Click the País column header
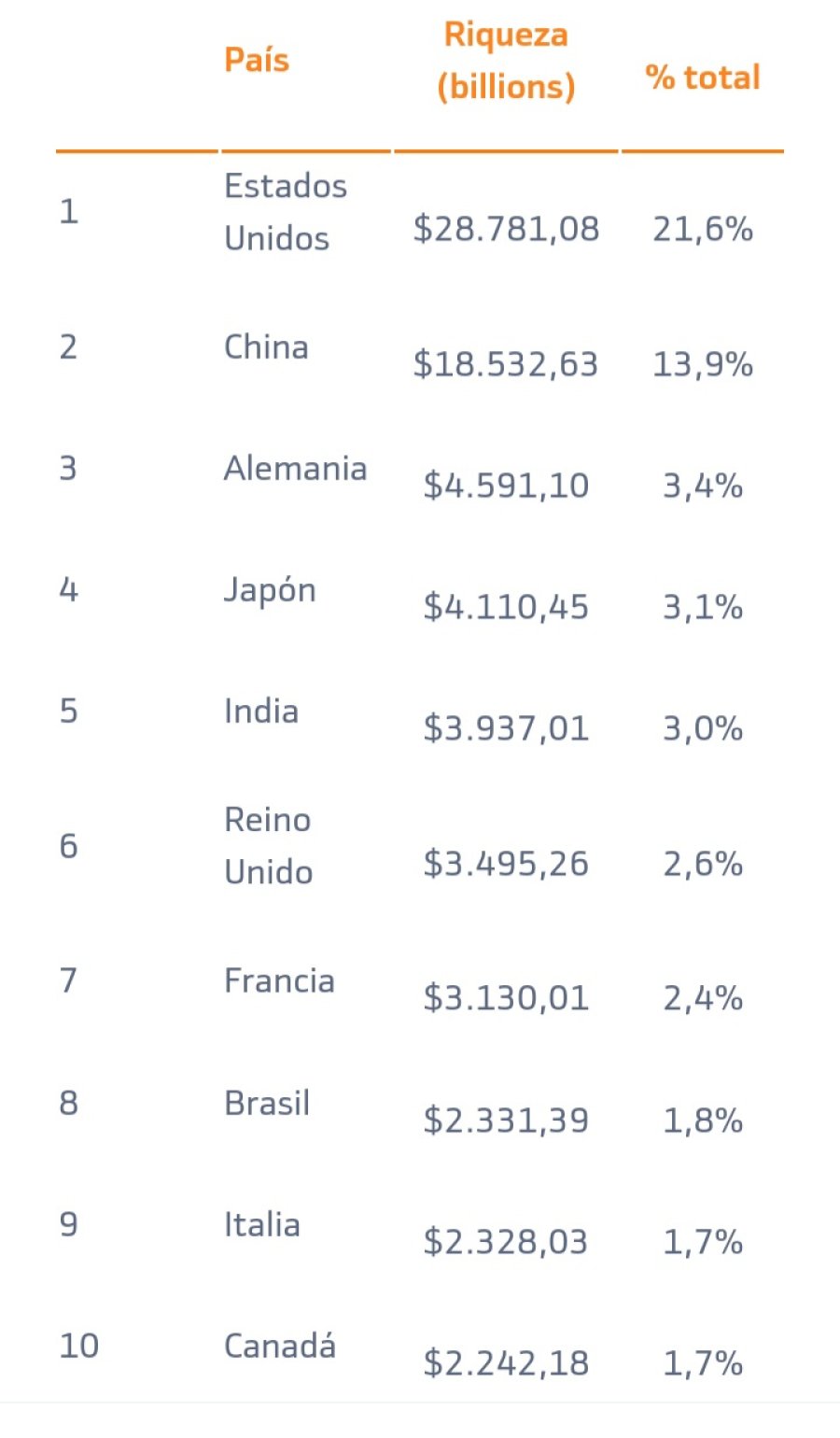840x1438 pixels. (257, 61)
